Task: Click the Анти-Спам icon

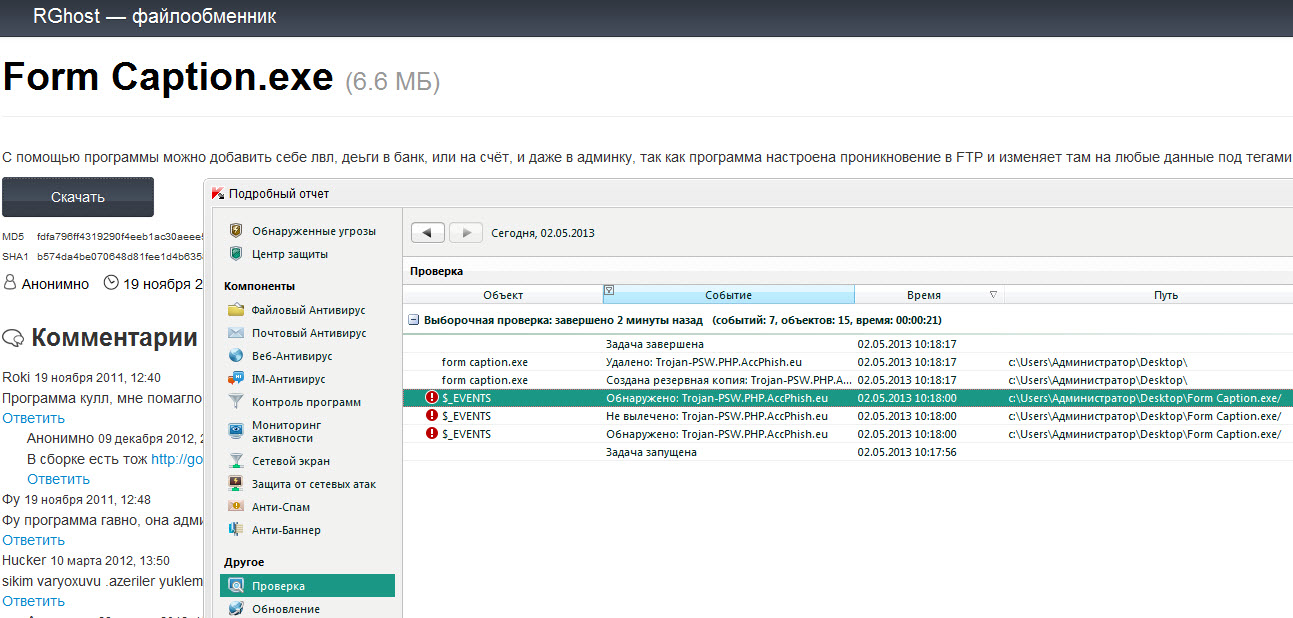Action: 236,507
